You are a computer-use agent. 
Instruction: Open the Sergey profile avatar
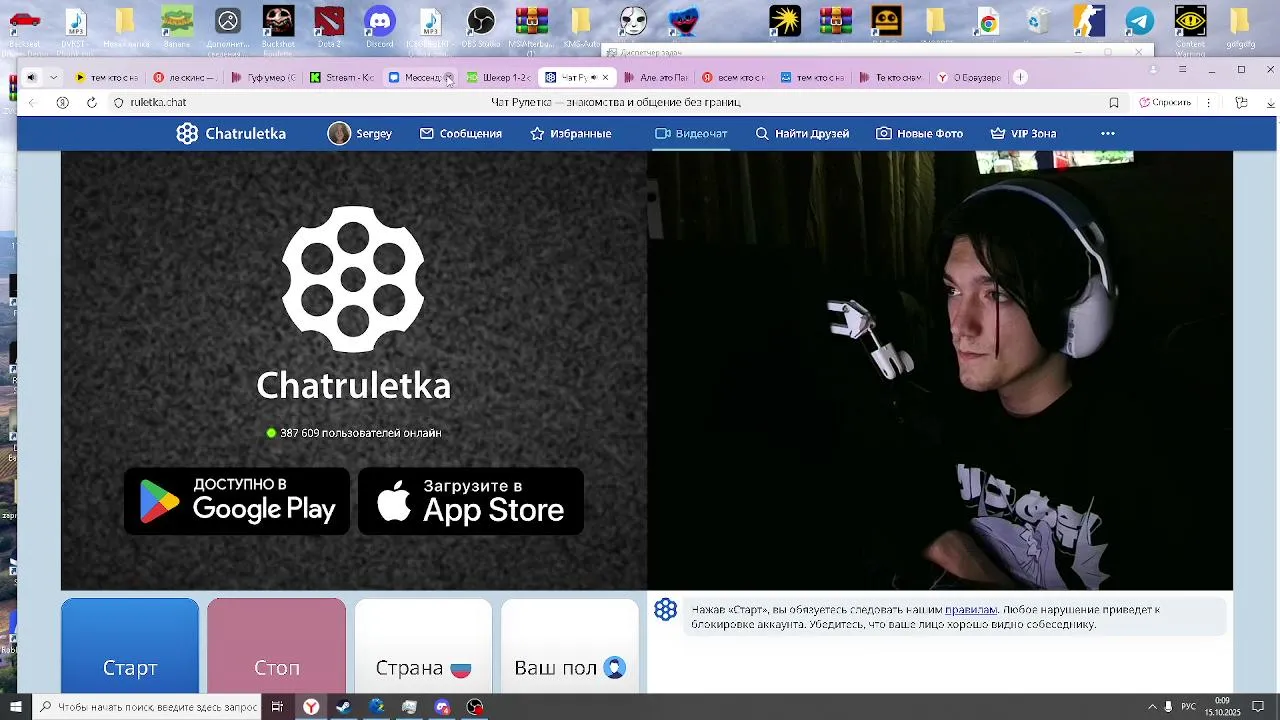pos(339,134)
